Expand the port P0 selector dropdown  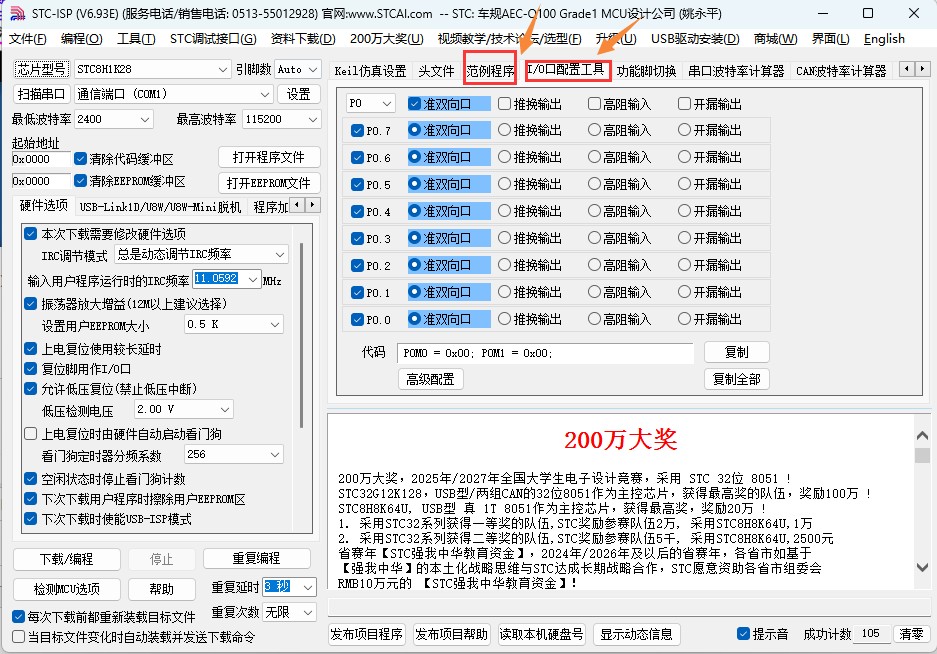click(x=387, y=103)
